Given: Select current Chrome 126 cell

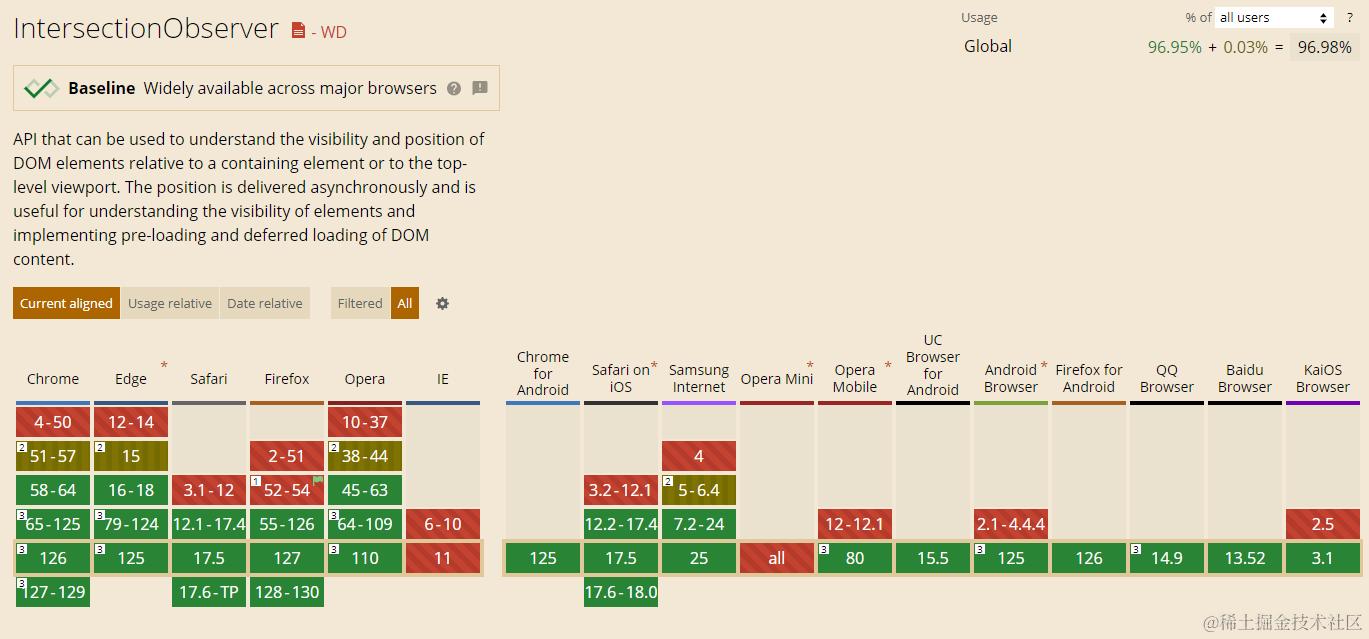Looking at the screenshot, I should 53,558.
